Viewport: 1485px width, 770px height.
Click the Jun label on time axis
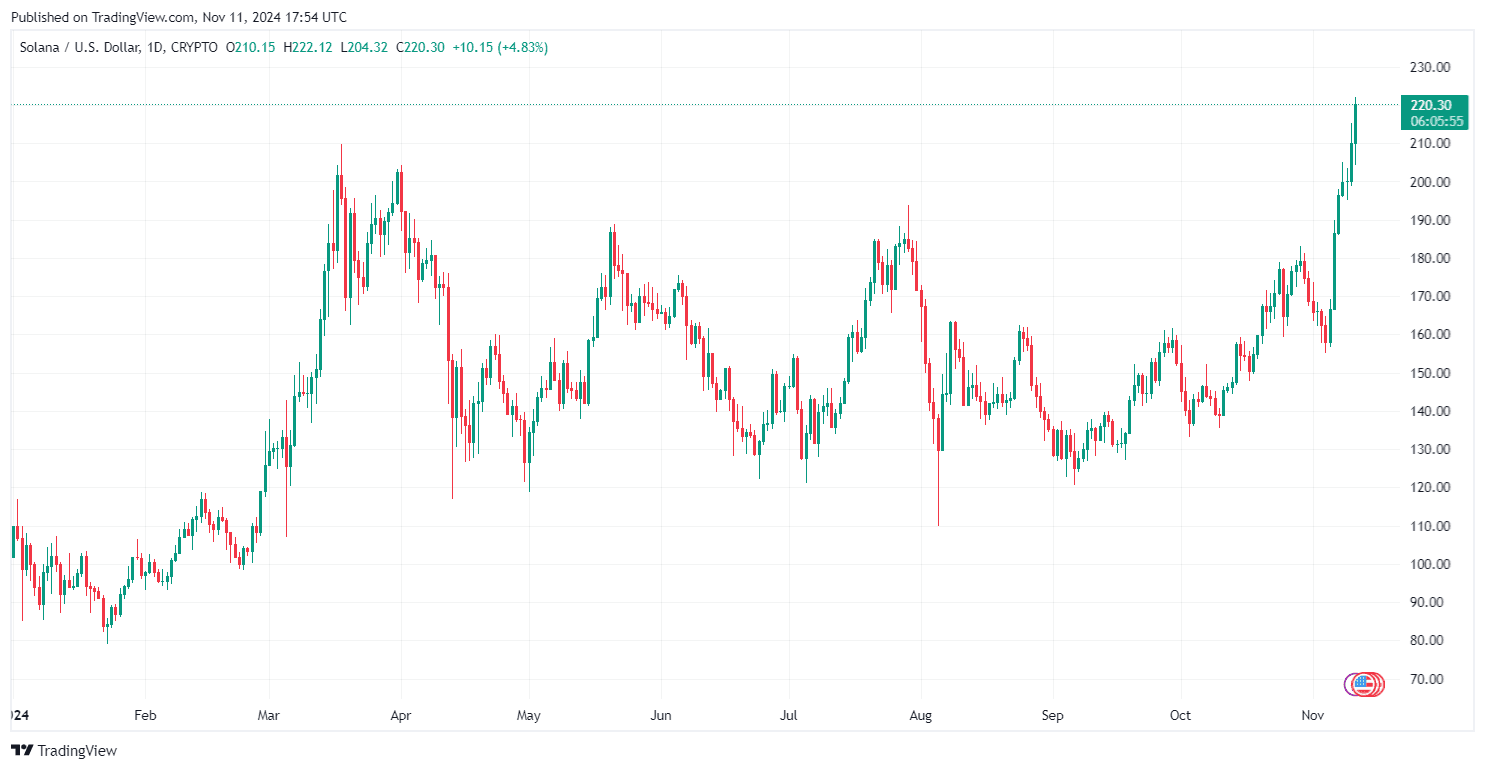click(660, 716)
